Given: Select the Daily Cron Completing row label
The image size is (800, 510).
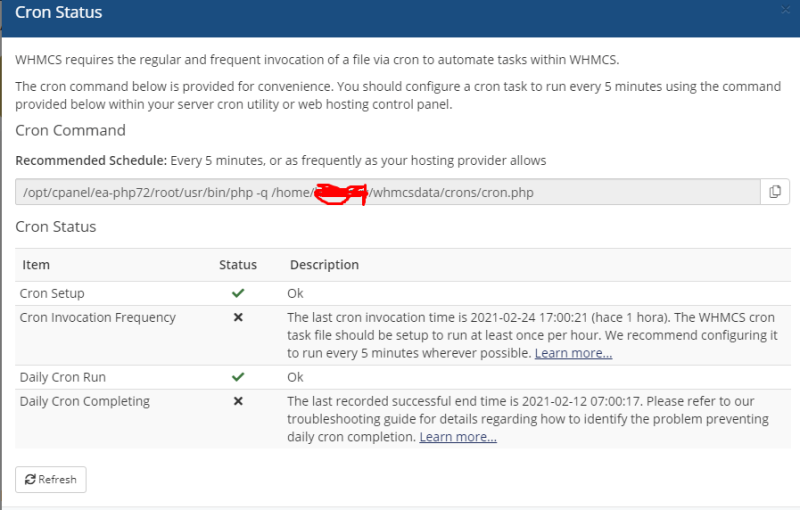Looking at the screenshot, I should tap(85, 402).
